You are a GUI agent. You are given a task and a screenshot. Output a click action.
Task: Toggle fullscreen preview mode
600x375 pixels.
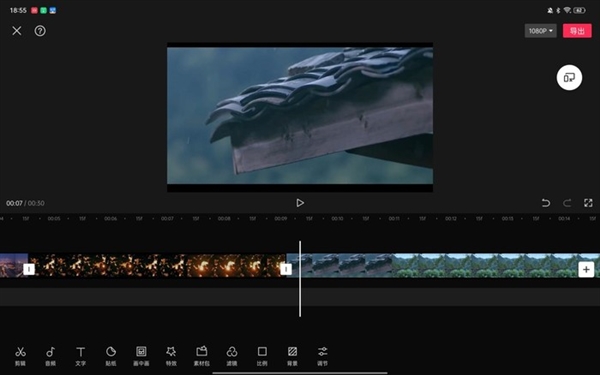click(588, 203)
